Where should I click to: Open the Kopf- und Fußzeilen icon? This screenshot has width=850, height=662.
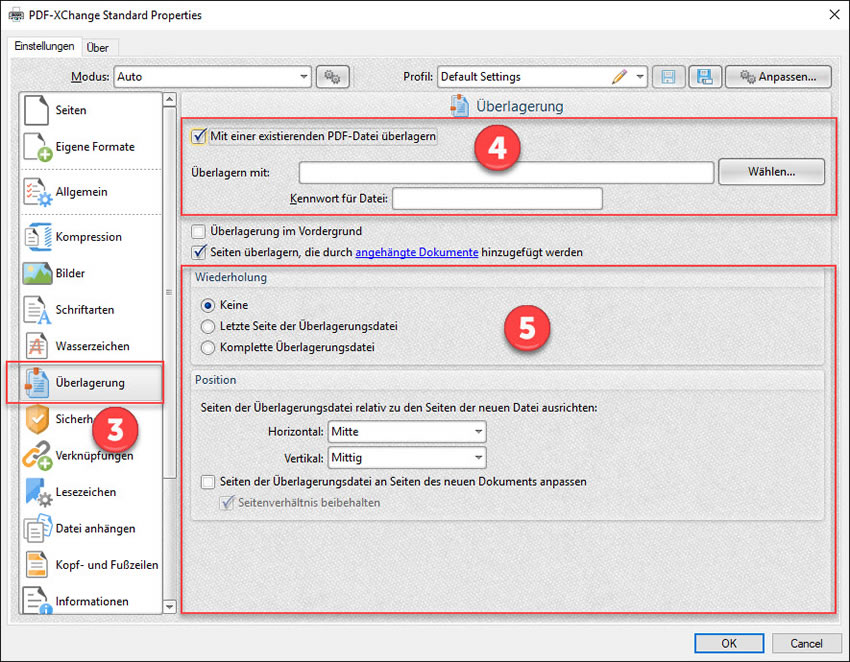(36, 565)
